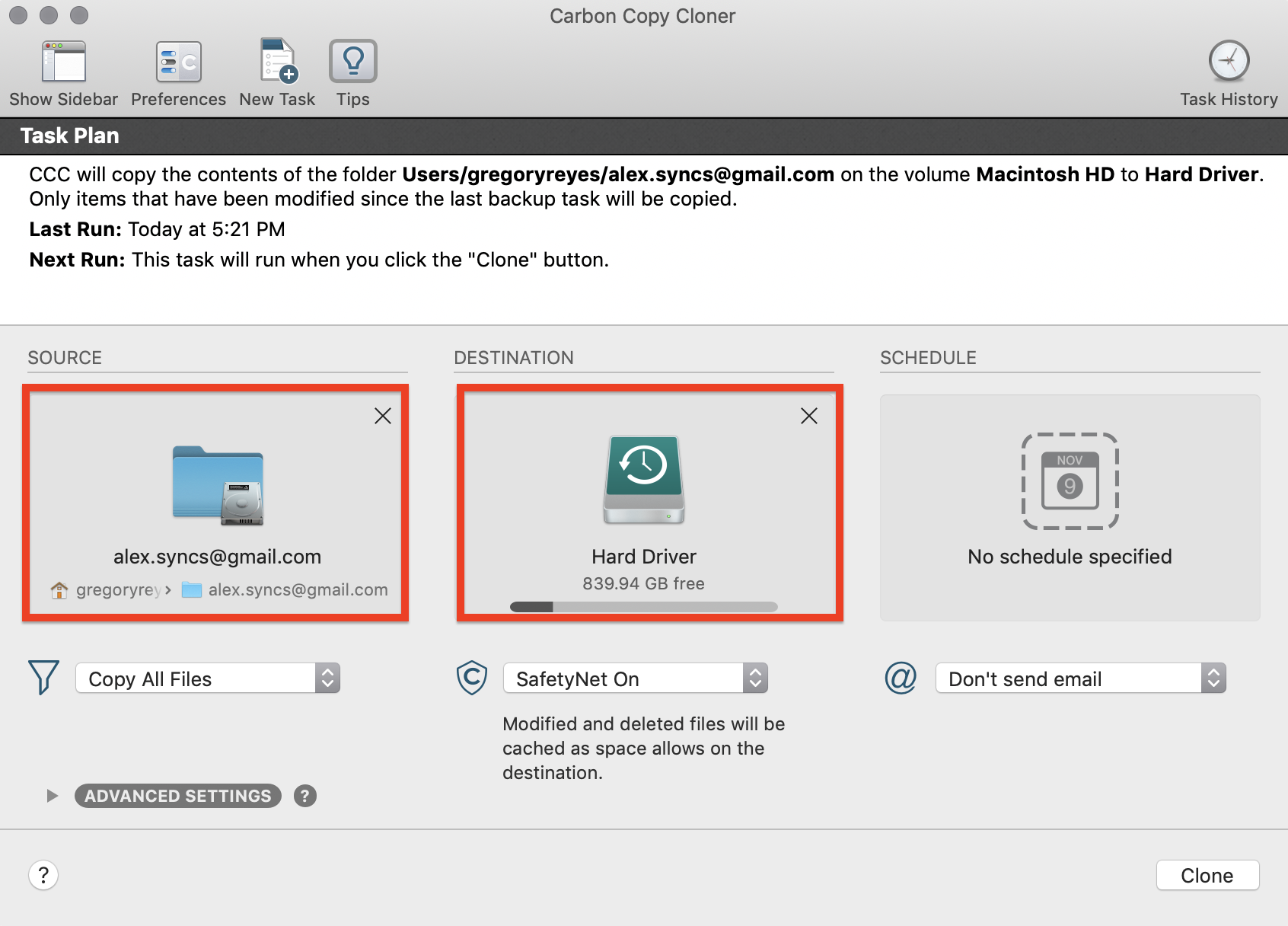
Task: Open the Don't send email dropdown
Action: coord(1081,679)
